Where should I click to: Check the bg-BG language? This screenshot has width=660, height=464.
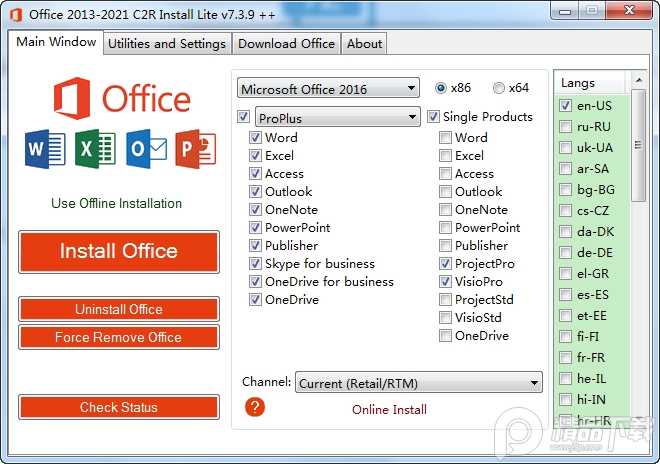tap(565, 189)
